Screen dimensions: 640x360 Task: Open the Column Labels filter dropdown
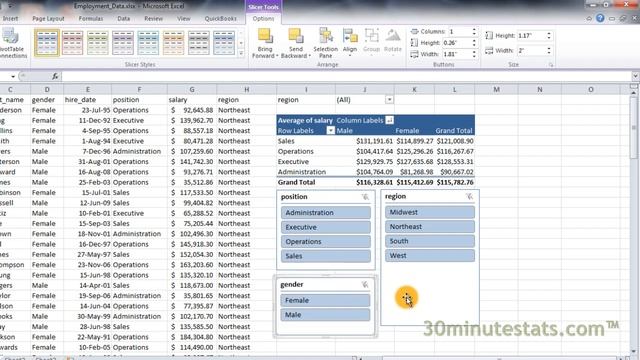pyautogui.click(x=389, y=120)
